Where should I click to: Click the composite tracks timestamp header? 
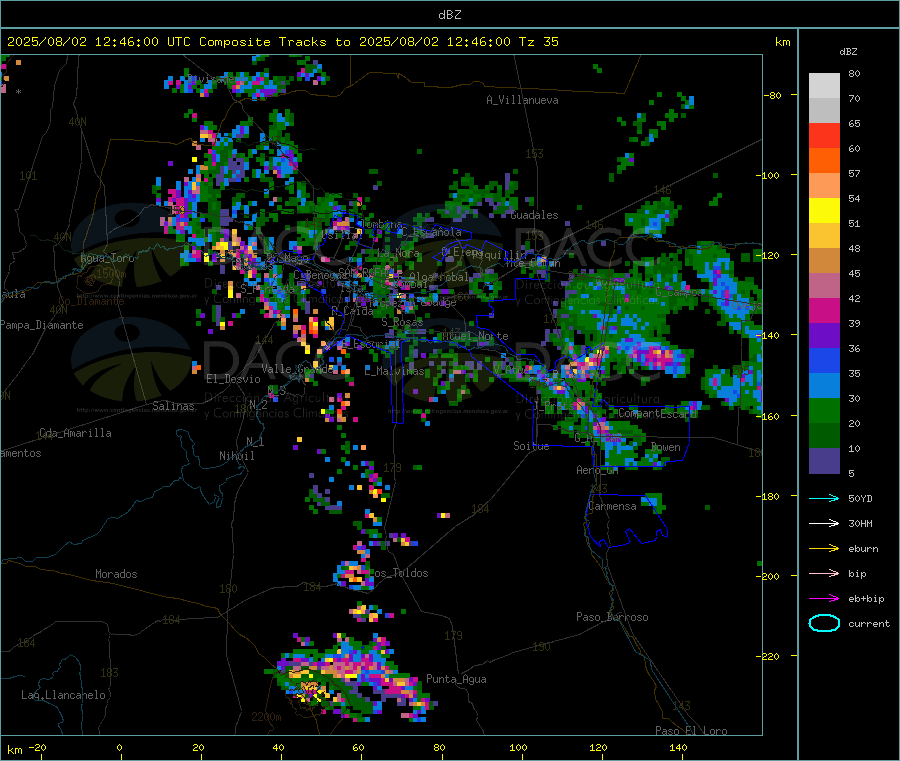(x=282, y=42)
